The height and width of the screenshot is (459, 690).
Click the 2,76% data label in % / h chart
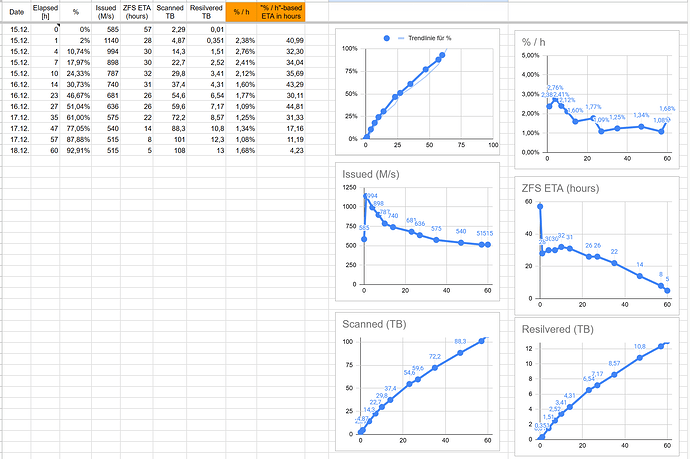point(556,88)
